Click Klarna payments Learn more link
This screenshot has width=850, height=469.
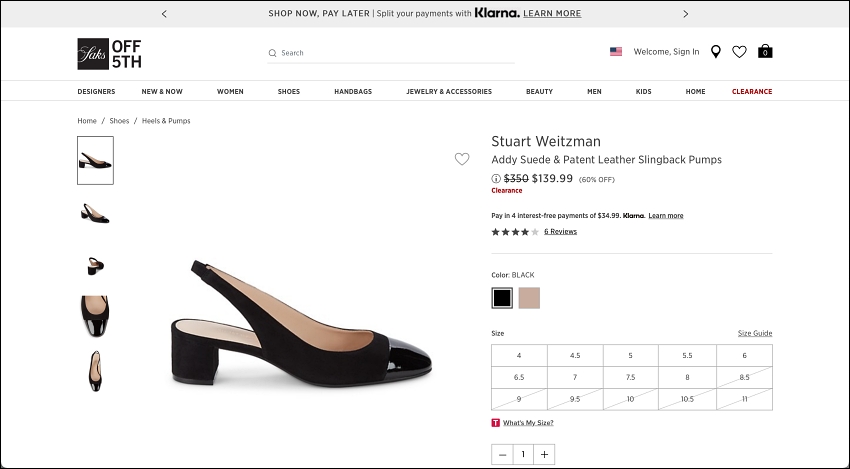[666, 216]
